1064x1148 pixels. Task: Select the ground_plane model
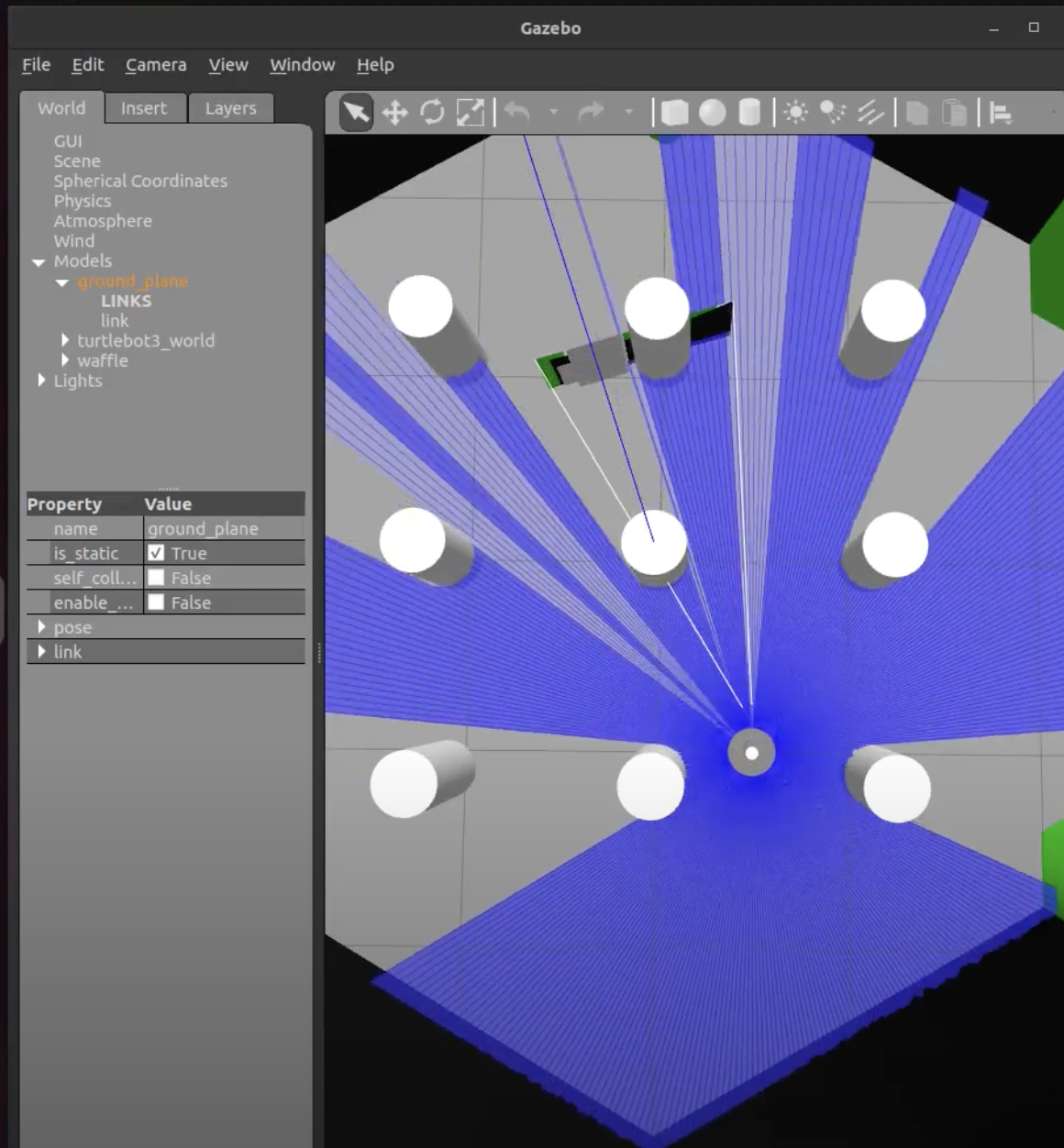point(133,281)
